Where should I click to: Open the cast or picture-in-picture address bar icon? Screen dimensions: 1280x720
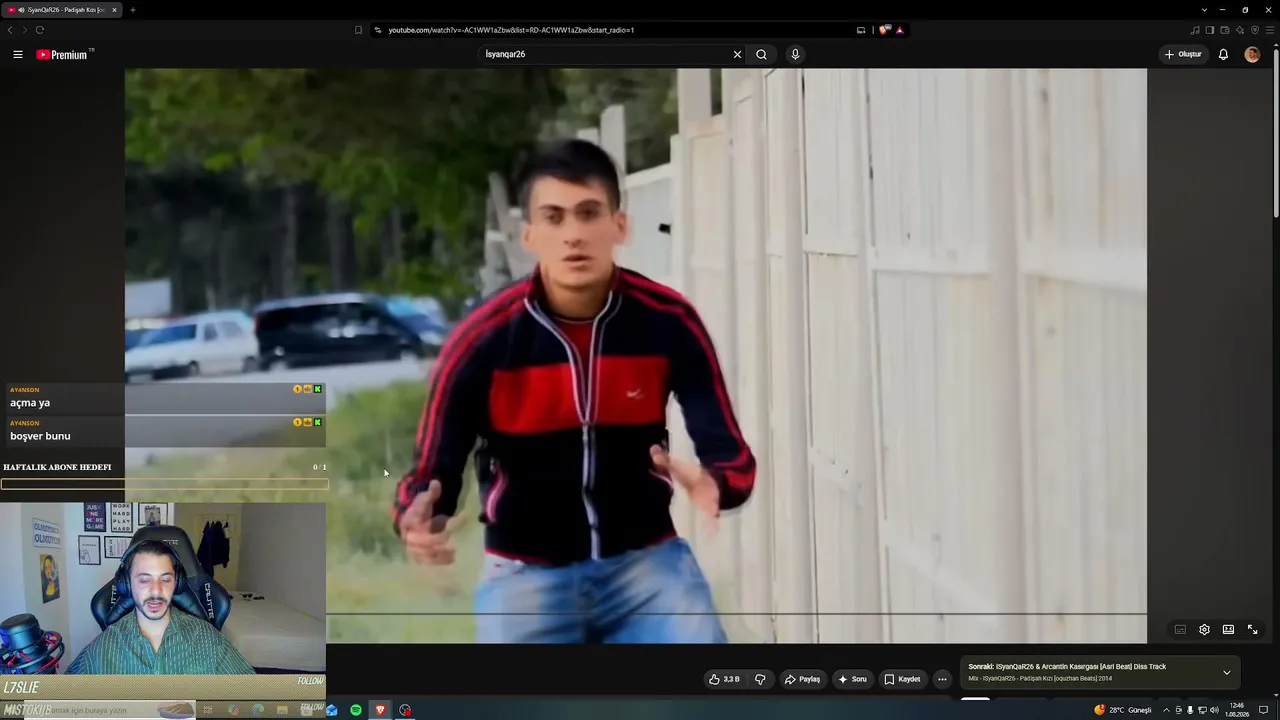(x=861, y=30)
